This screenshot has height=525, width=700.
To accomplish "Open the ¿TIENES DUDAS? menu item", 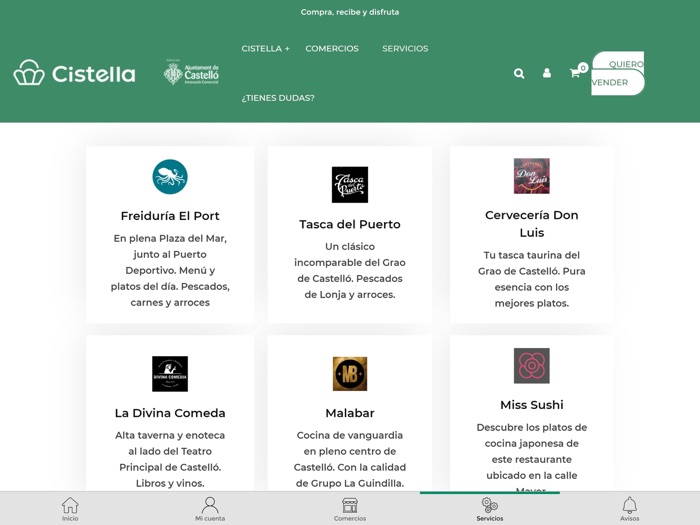I will point(278,98).
